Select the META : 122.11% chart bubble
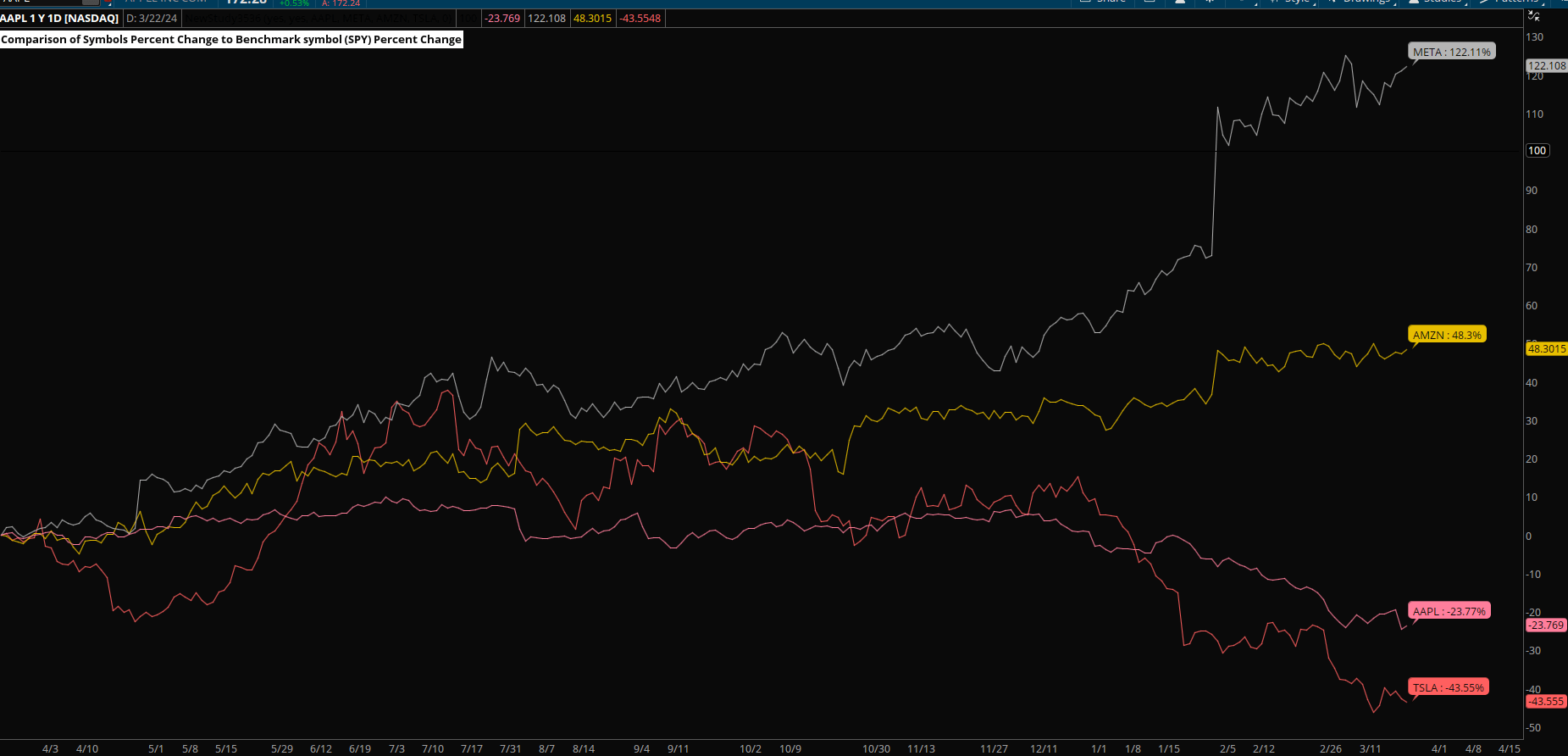1568x756 pixels. coord(1452,52)
